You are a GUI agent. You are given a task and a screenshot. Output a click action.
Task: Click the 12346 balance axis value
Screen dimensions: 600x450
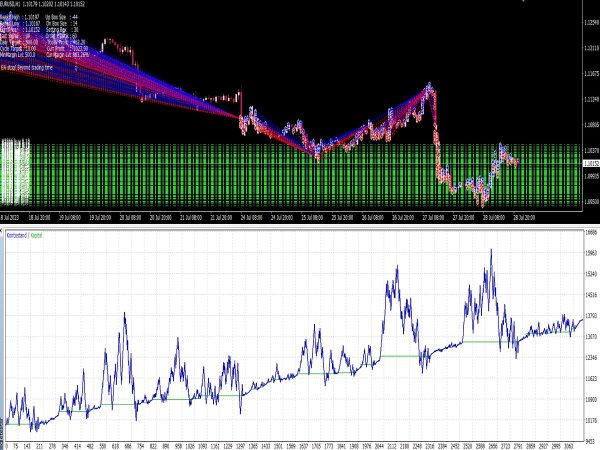point(592,357)
